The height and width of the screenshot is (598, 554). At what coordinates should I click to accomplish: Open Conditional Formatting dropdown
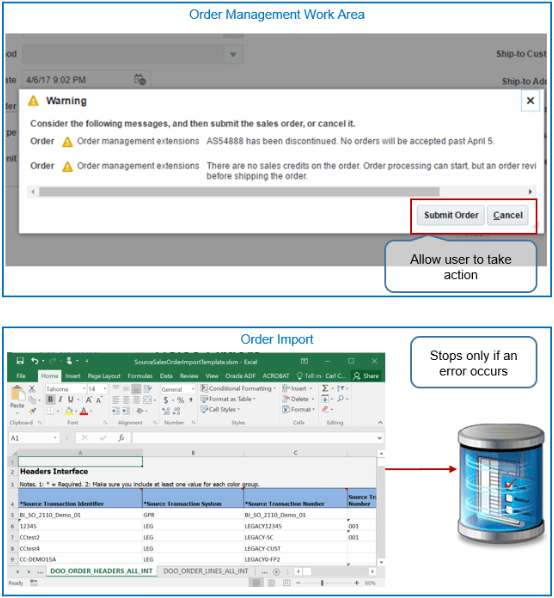point(238,388)
